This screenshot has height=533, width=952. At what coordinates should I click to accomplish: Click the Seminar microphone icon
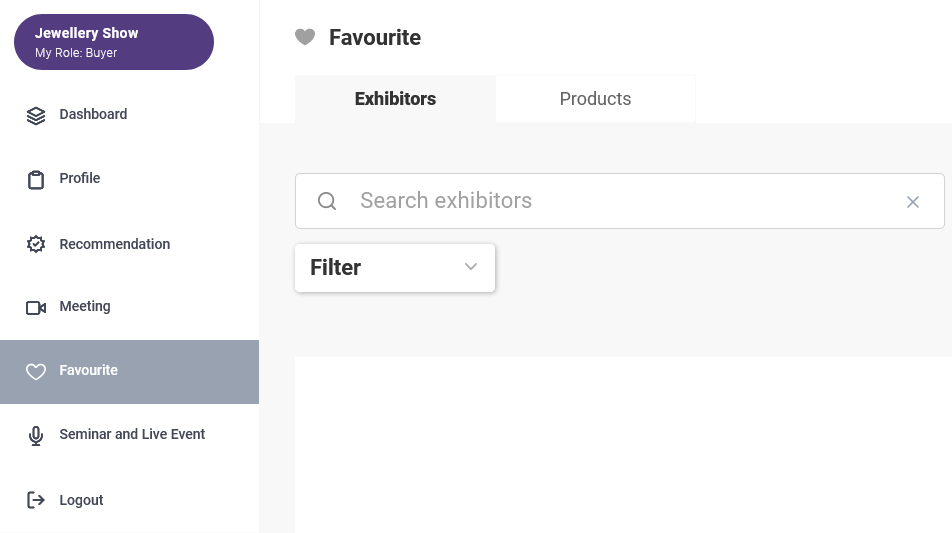point(36,436)
